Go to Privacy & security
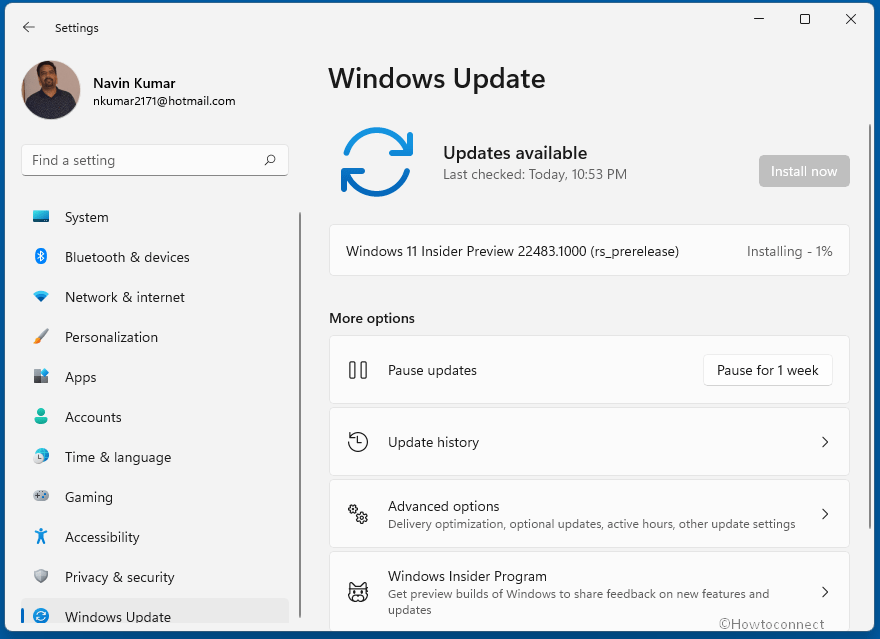The height and width of the screenshot is (639, 880). click(x=155, y=577)
